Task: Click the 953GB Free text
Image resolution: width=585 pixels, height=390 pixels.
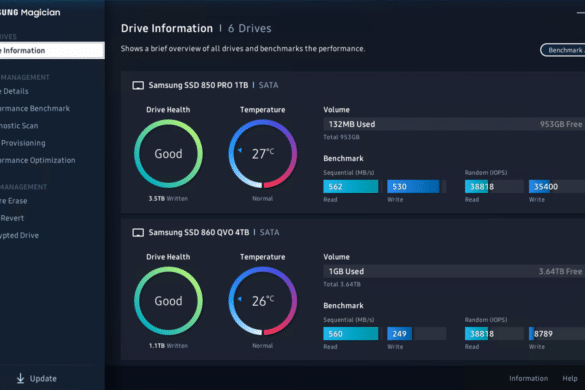Action: pos(561,124)
